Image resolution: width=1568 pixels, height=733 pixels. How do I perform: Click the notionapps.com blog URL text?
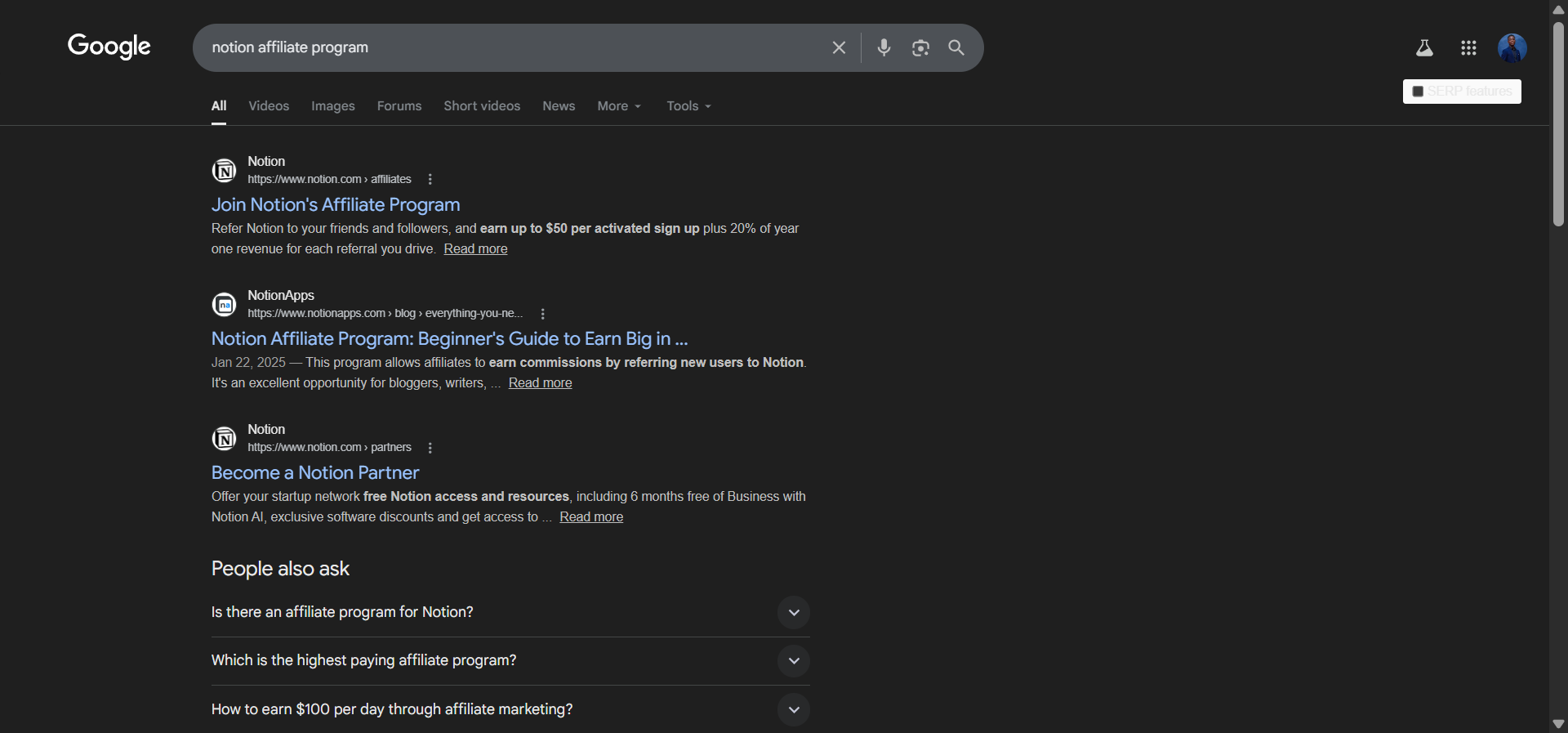(x=385, y=313)
